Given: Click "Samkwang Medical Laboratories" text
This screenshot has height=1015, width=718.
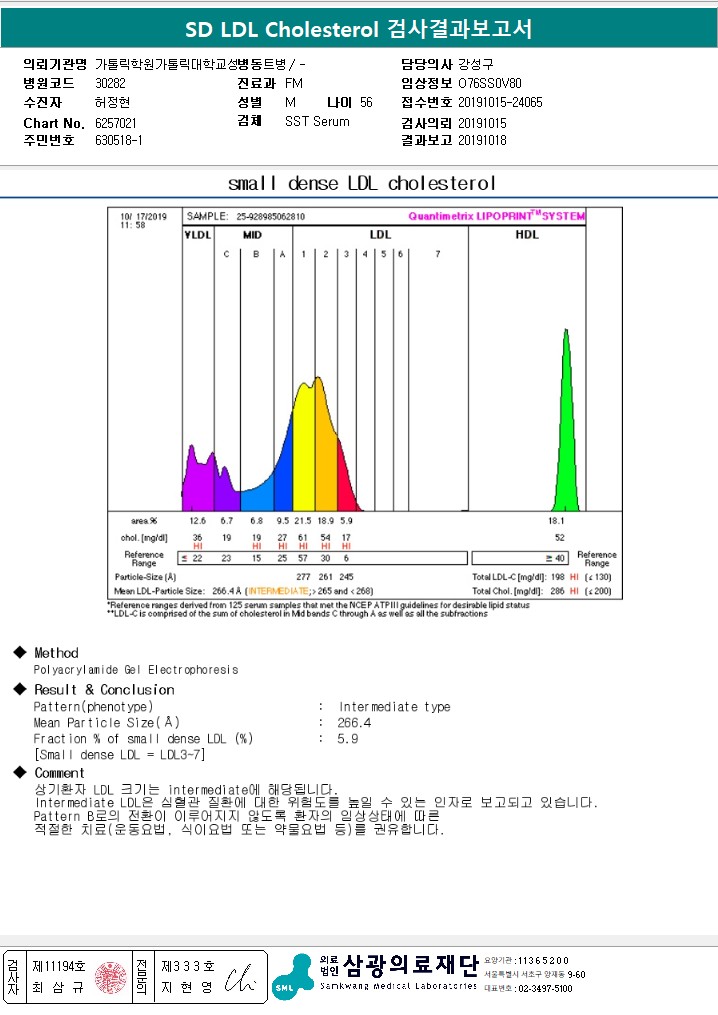Looking at the screenshot, I should point(398,986).
